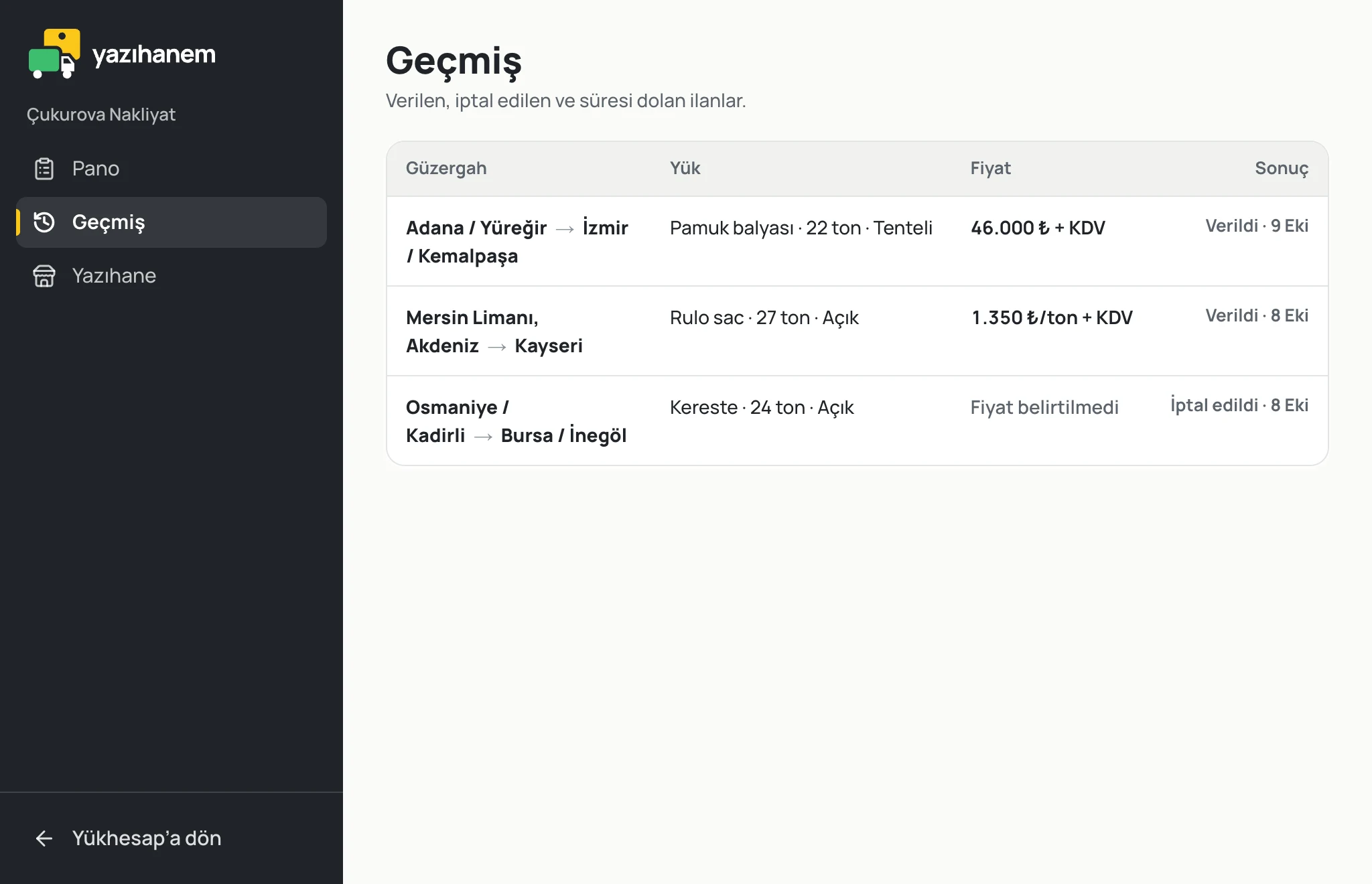The width and height of the screenshot is (1372, 884).
Task: Click the Geçmiş page heading
Action: click(x=454, y=61)
